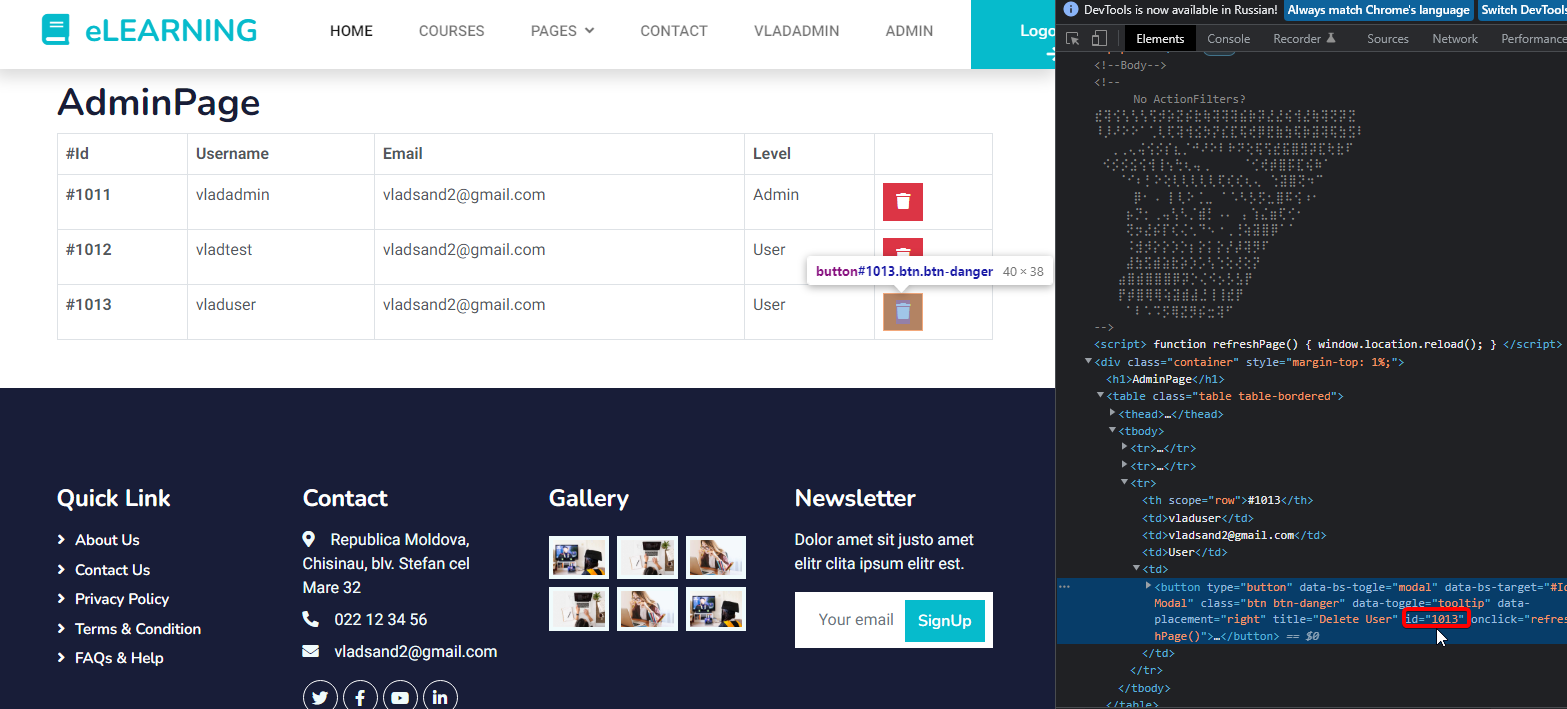1567x709 pixels.
Task: Select the script refreshPage line in DevTools
Action: 1327,344
